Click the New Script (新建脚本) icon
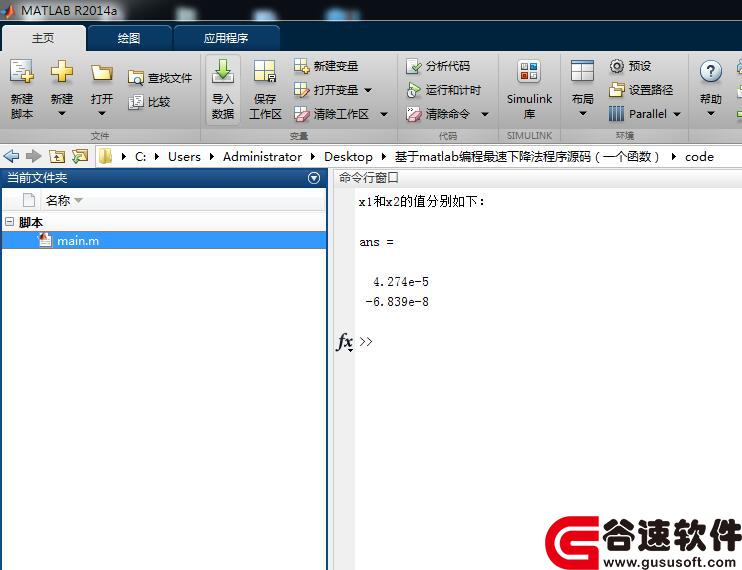 click(x=22, y=71)
